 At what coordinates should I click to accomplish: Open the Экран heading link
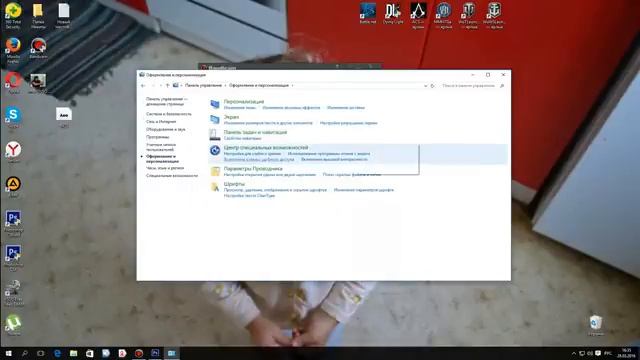[x=231, y=117]
